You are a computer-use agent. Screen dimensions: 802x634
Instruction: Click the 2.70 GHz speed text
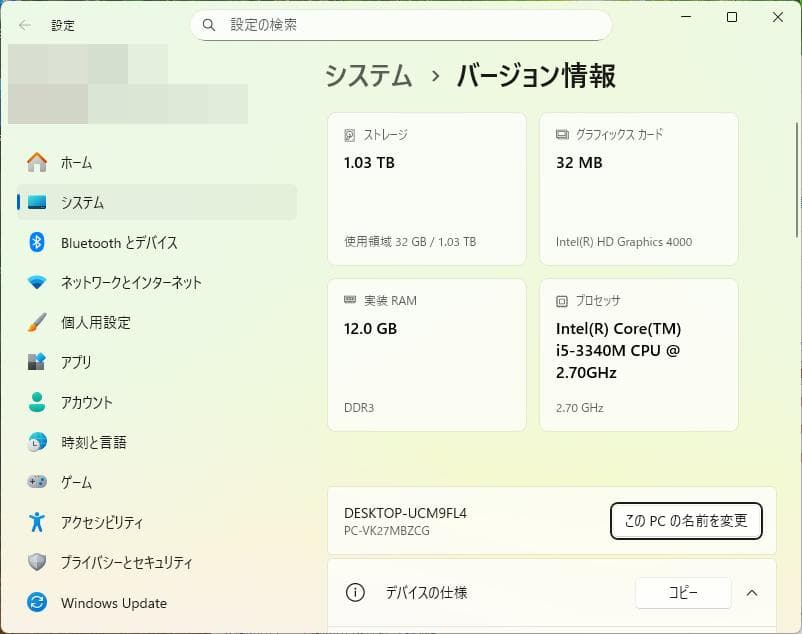pos(580,407)
